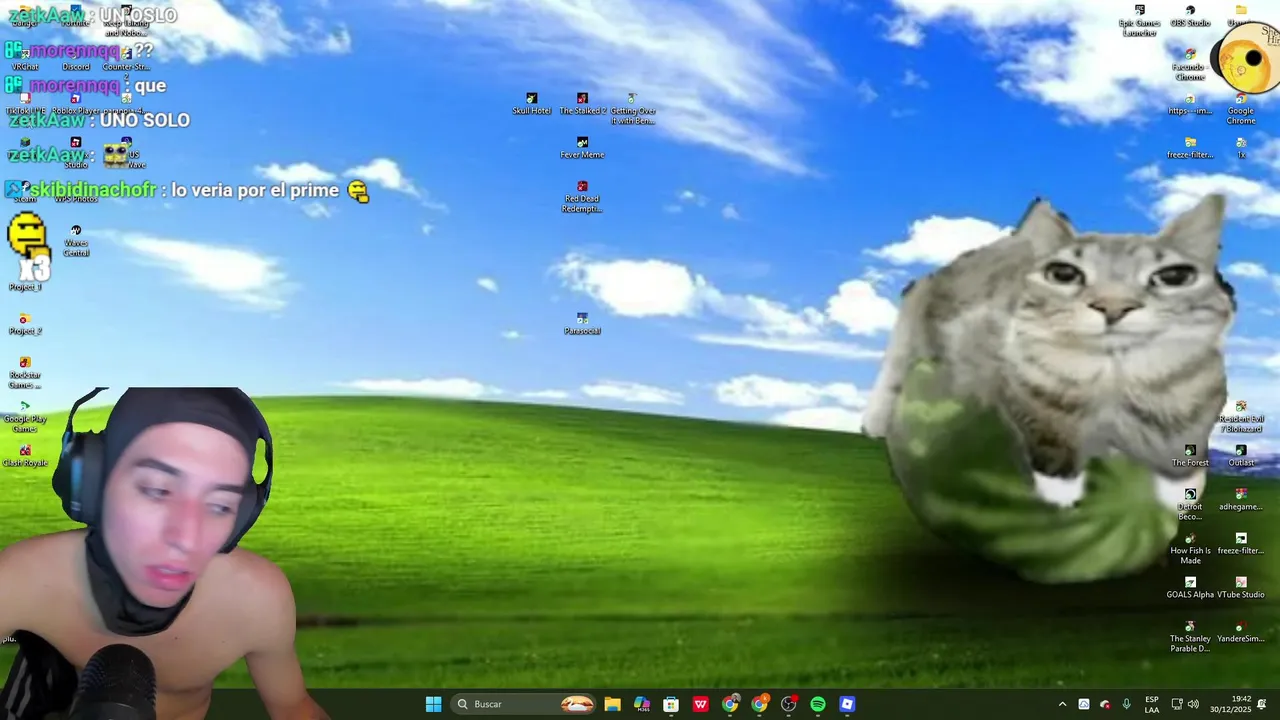Open the Skull Hotel desktop shortcut
1280x720 pixels.
[532, 104]
